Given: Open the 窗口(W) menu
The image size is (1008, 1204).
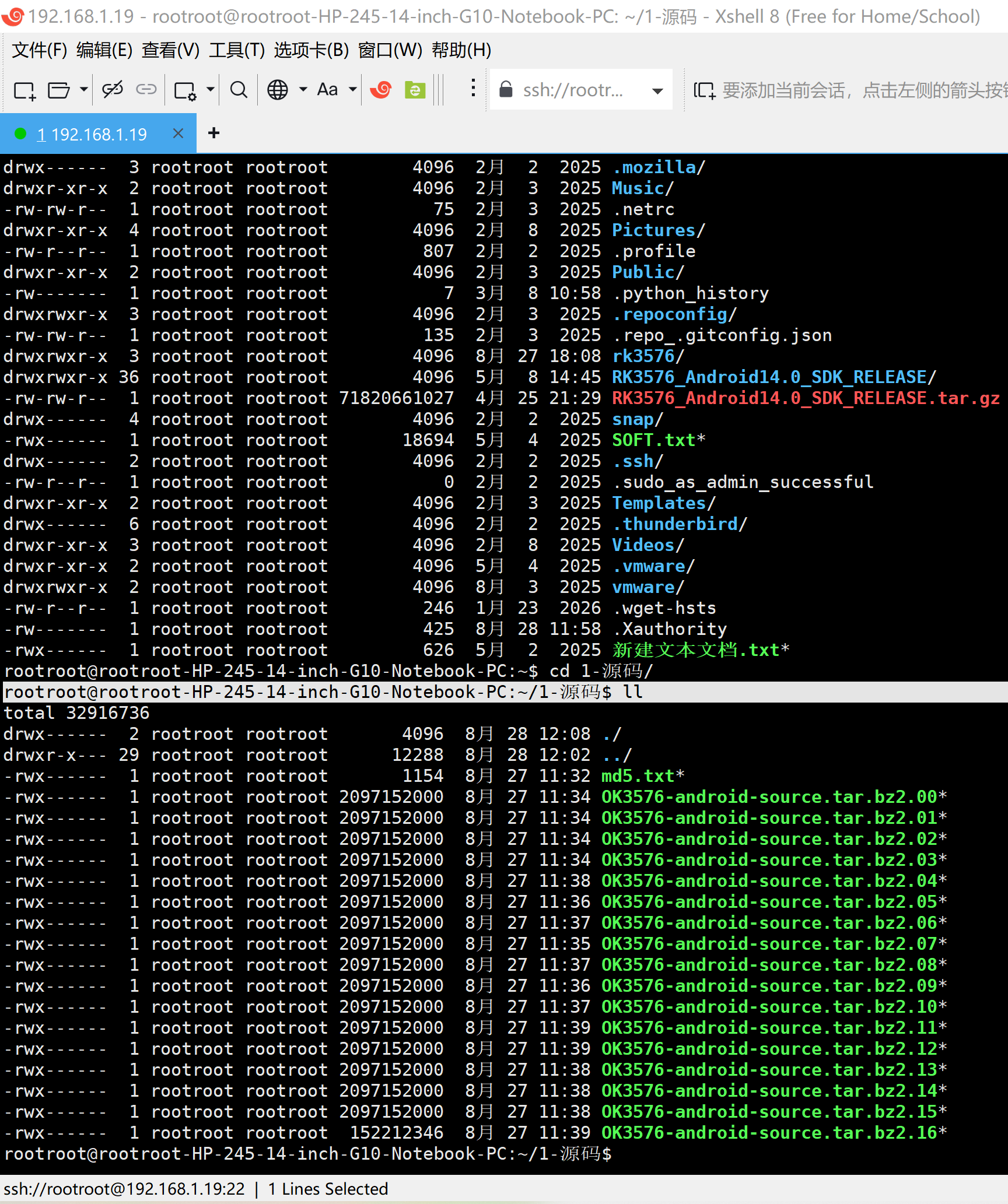Looking at the screenshot, I should (390, 50).
